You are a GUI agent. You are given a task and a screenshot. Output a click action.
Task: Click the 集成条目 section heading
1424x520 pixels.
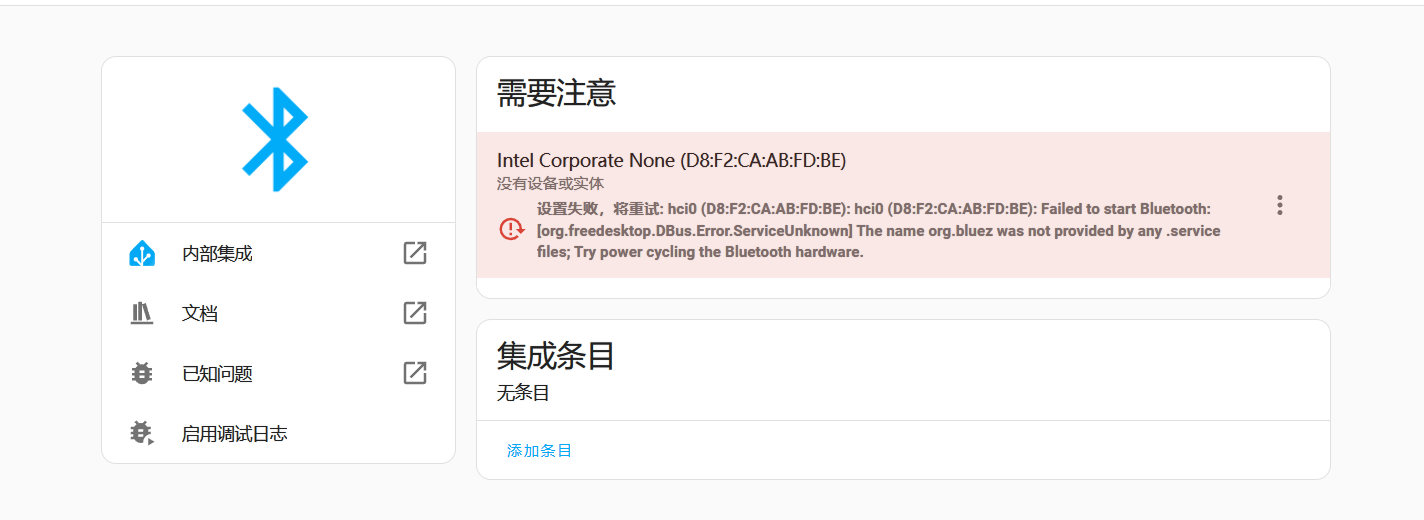point(557,356)
